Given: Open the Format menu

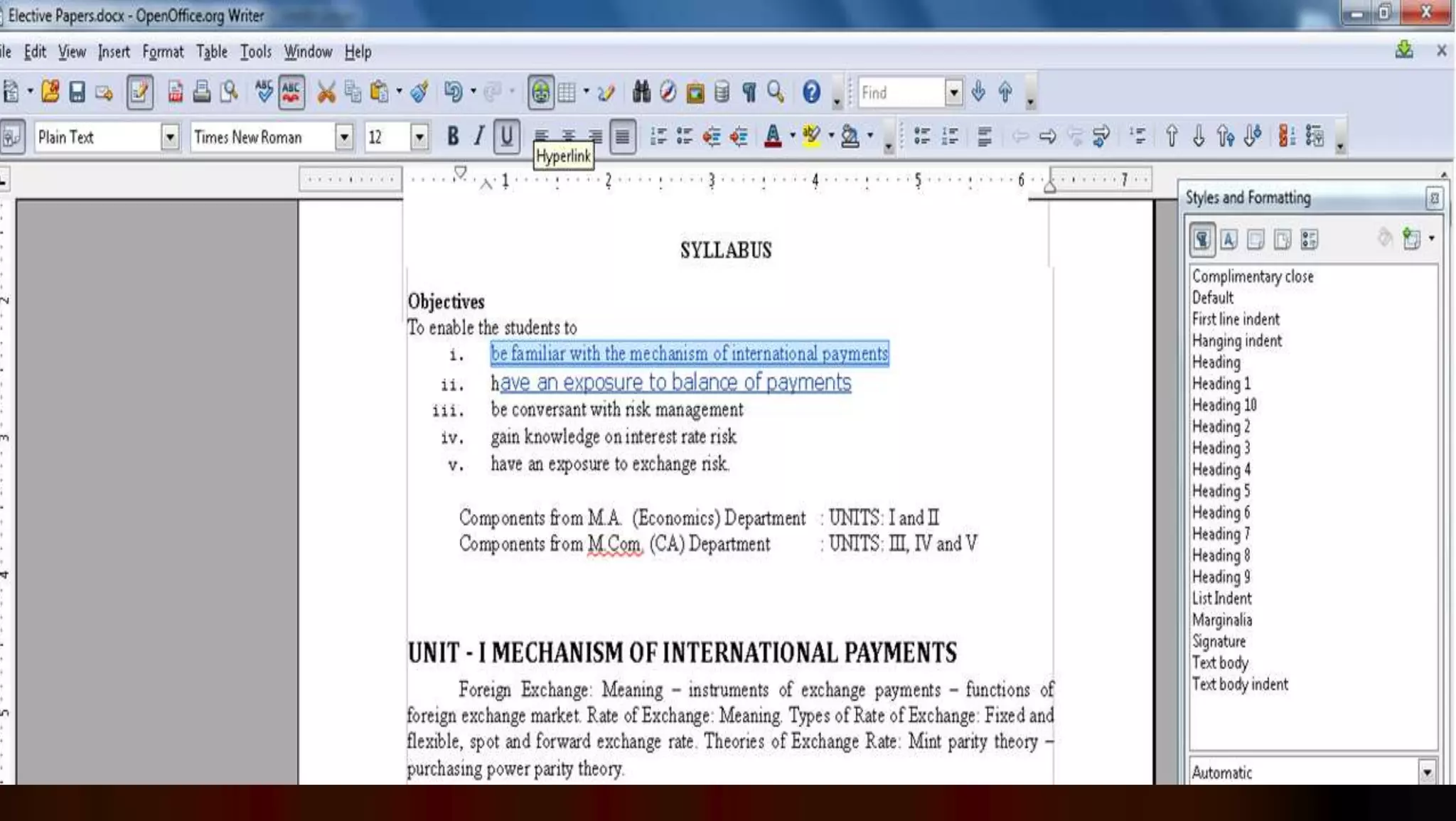Looking at the screenshot, I should (163, 52).
